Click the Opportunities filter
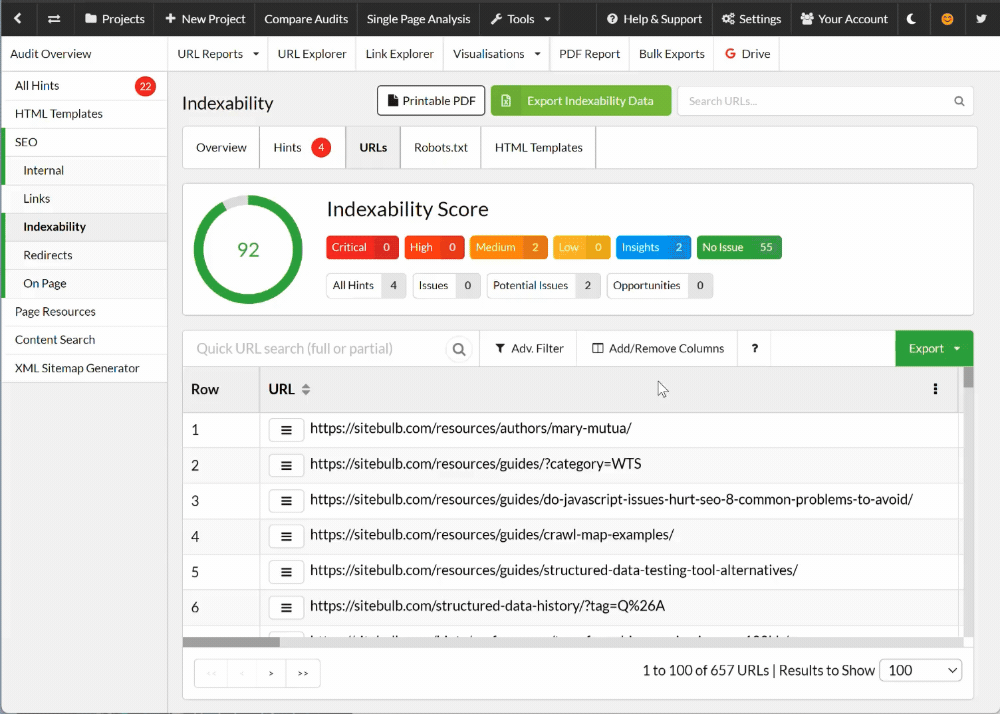1000x714 pixels. tap(659, 286)
